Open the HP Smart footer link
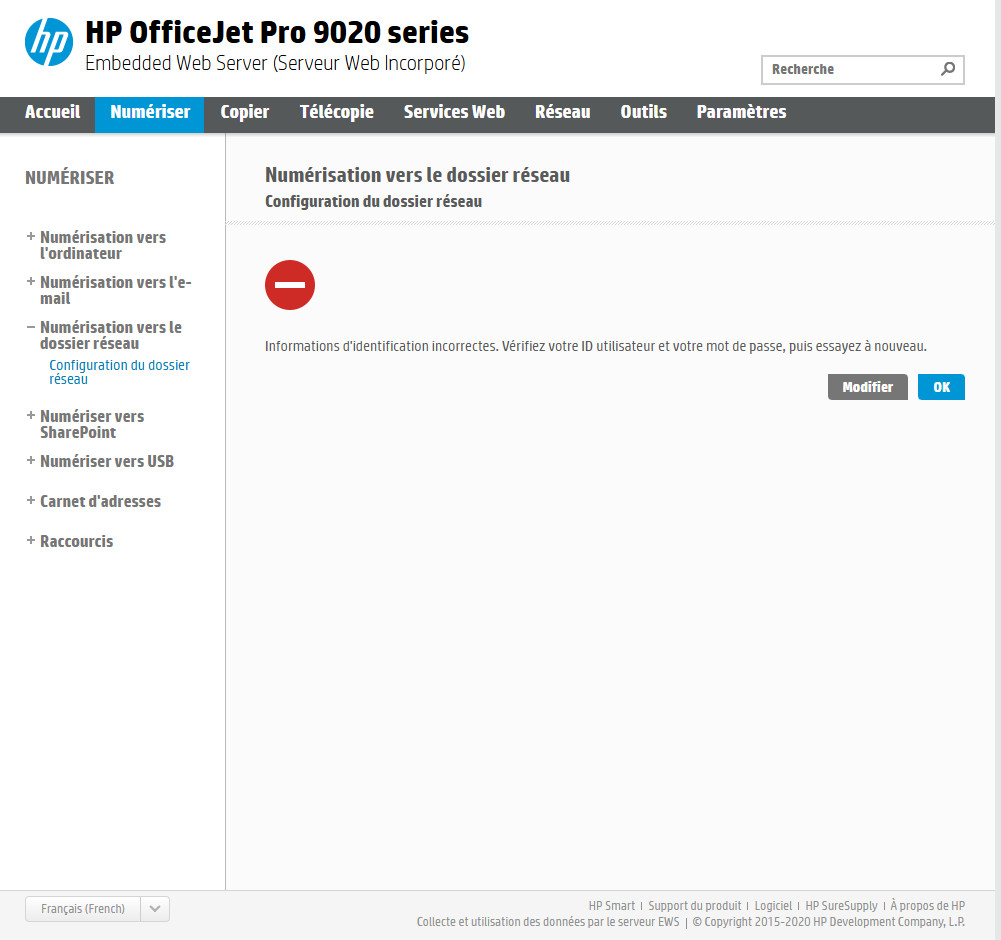The height and width of the screenshot is (940, 1001). point(612,906)
